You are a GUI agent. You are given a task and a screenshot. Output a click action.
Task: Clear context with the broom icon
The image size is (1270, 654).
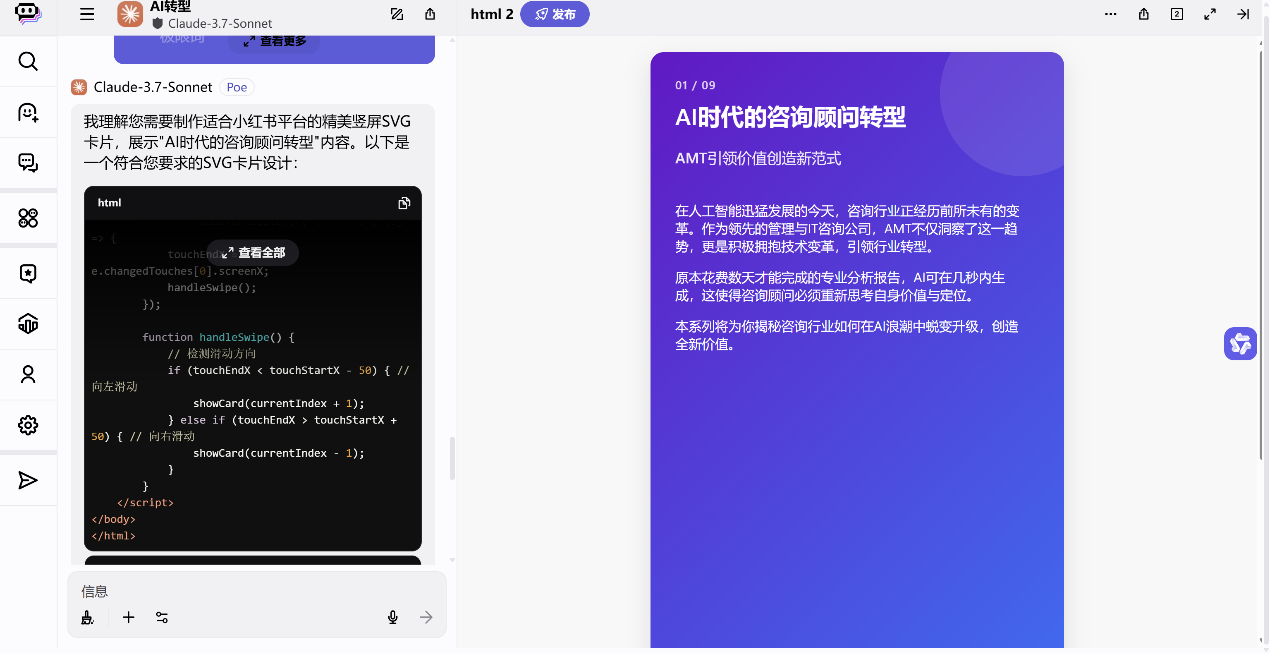pos(88,618)
